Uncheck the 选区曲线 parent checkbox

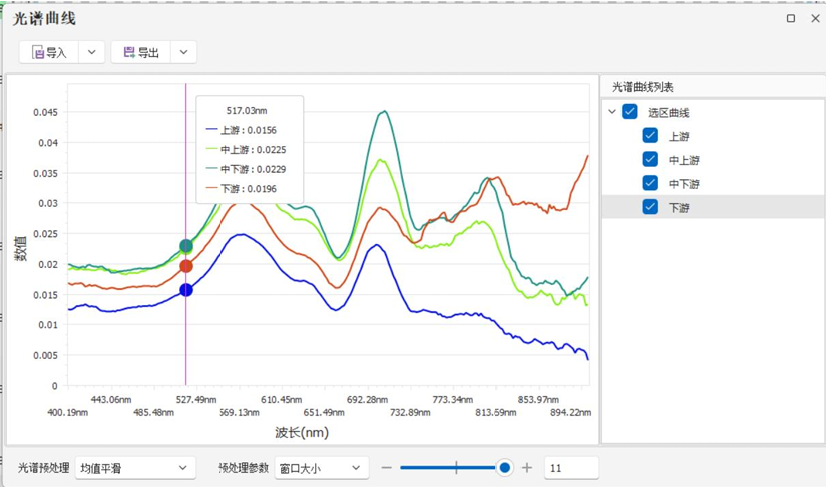[630, 112]
